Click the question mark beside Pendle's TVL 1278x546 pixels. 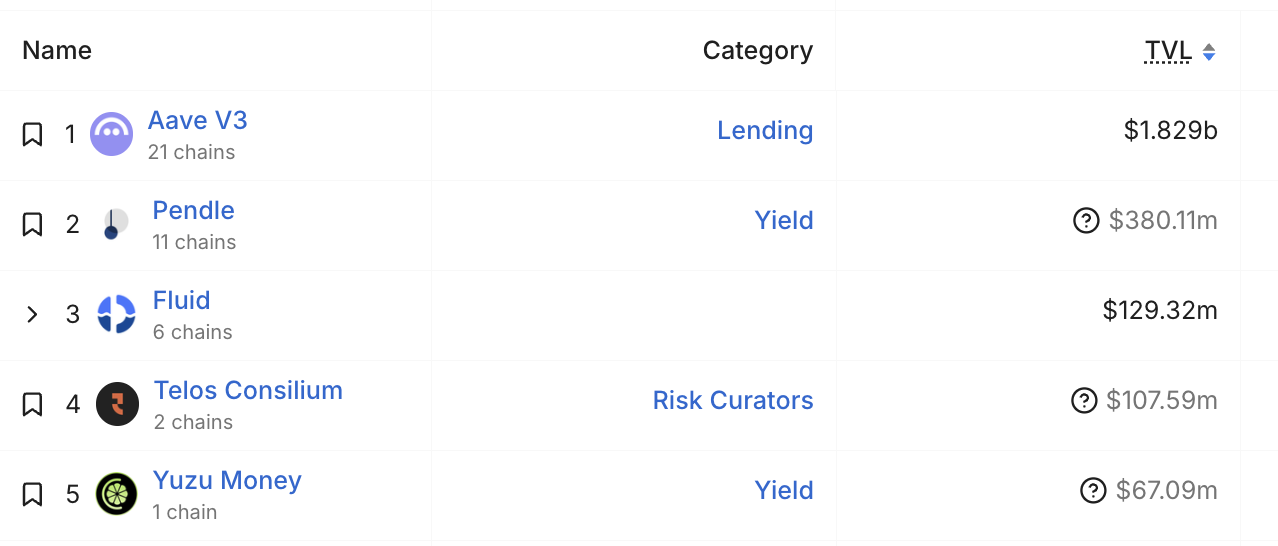[x=1085, y=220]
